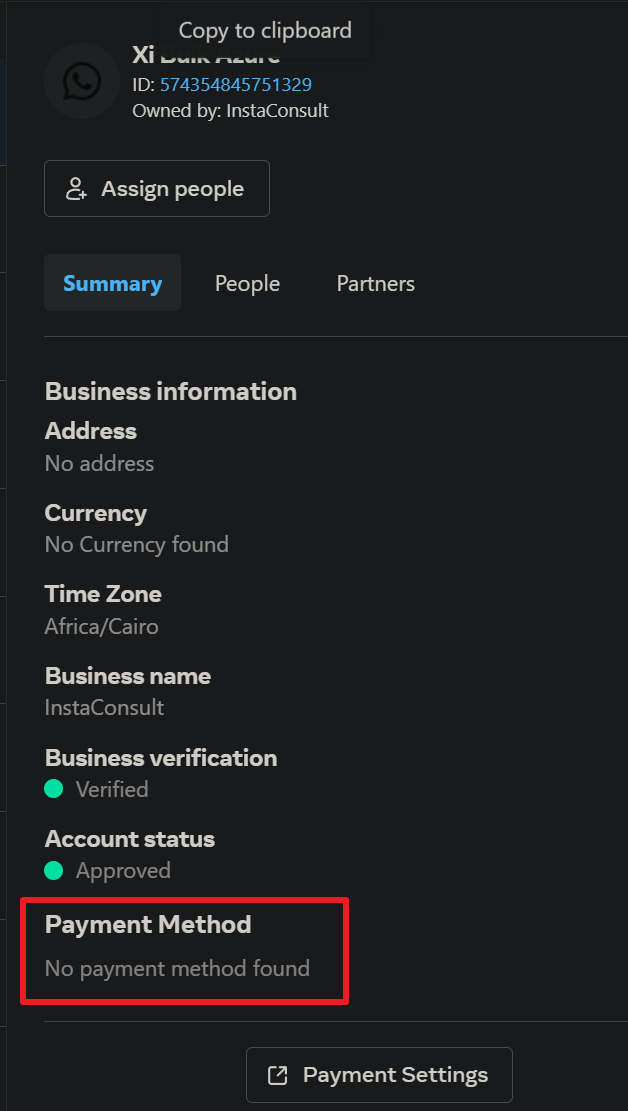Select the 'Owned by: InstaConsult' text

point(230,111)
